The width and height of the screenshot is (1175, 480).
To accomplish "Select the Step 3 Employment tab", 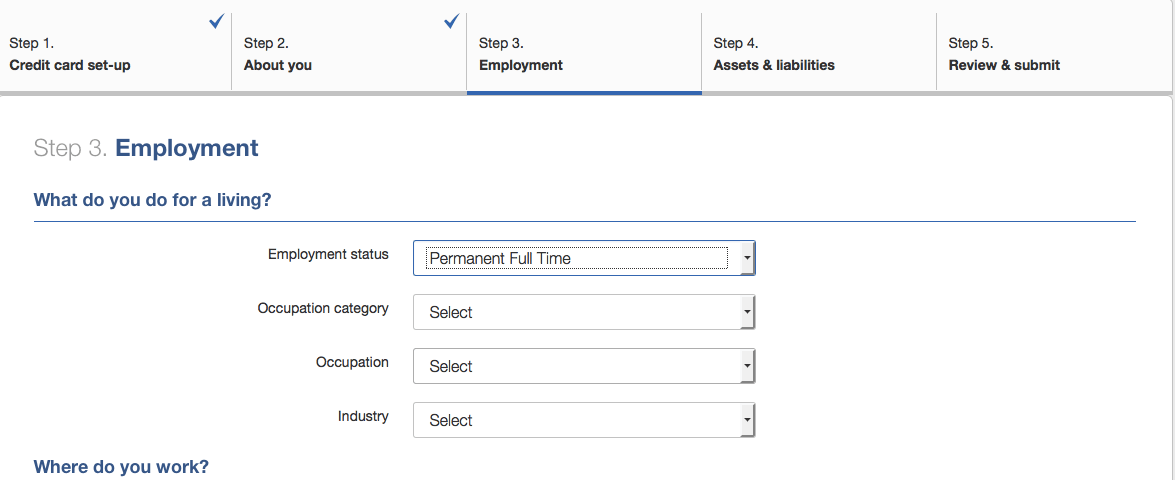I will [x=584, y=52].
